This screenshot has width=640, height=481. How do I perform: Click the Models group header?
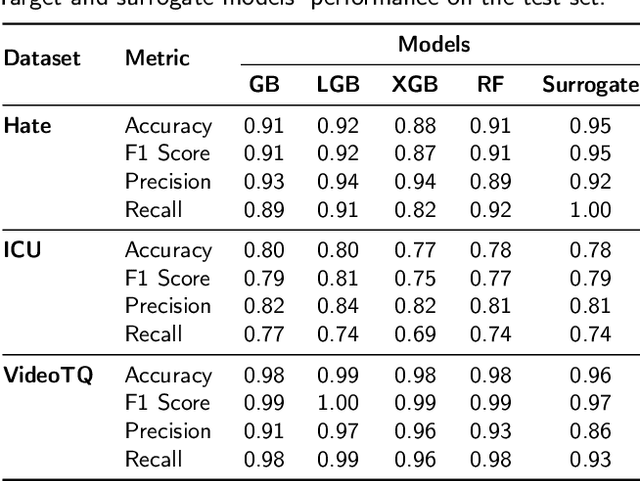pos(435,43)
